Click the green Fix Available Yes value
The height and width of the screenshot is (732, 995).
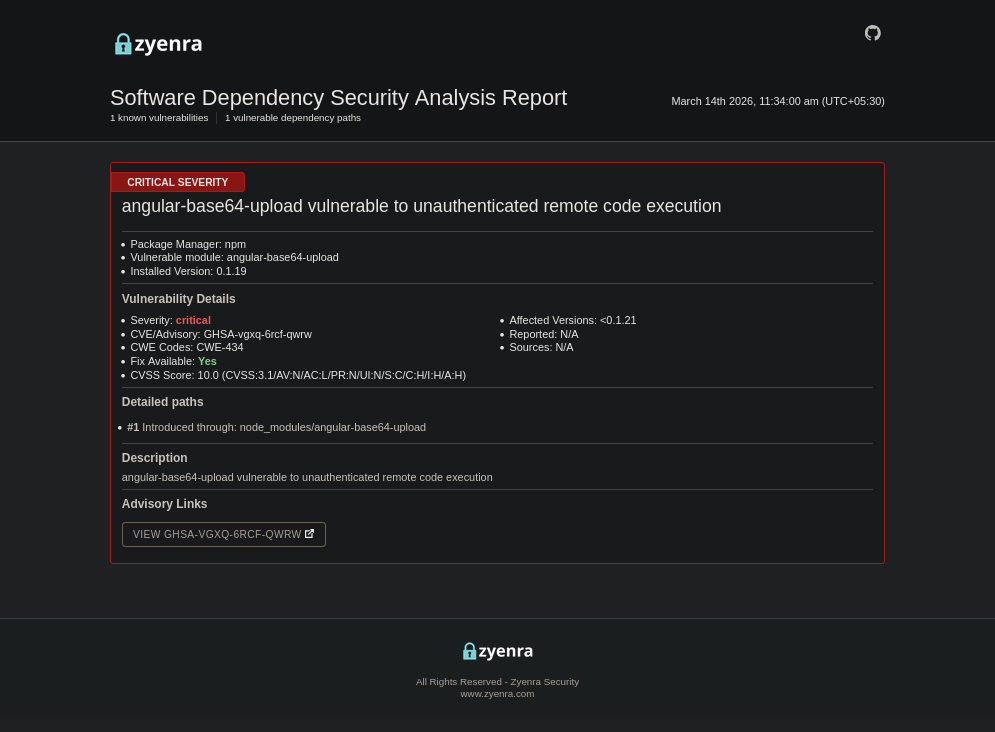(207, 362)
